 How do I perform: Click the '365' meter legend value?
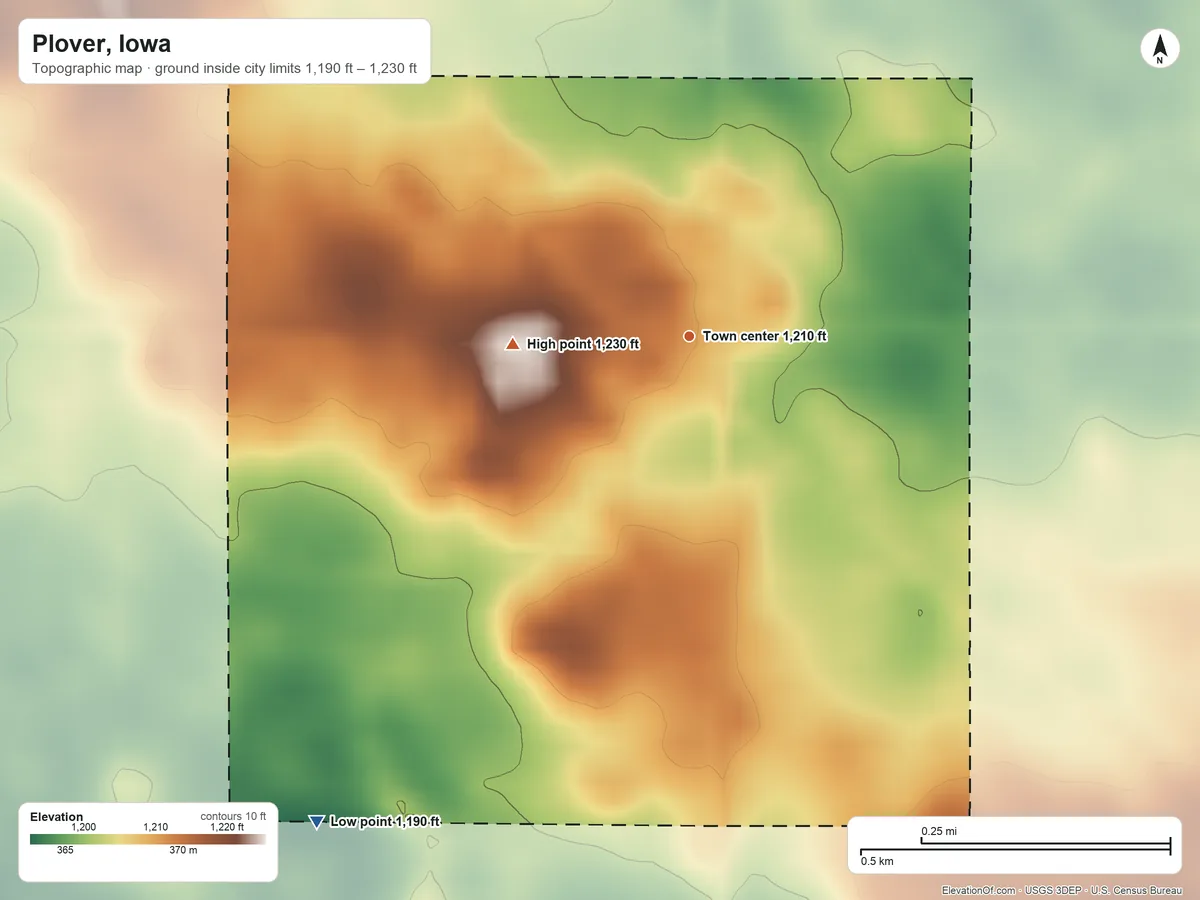tap(65, 851)
